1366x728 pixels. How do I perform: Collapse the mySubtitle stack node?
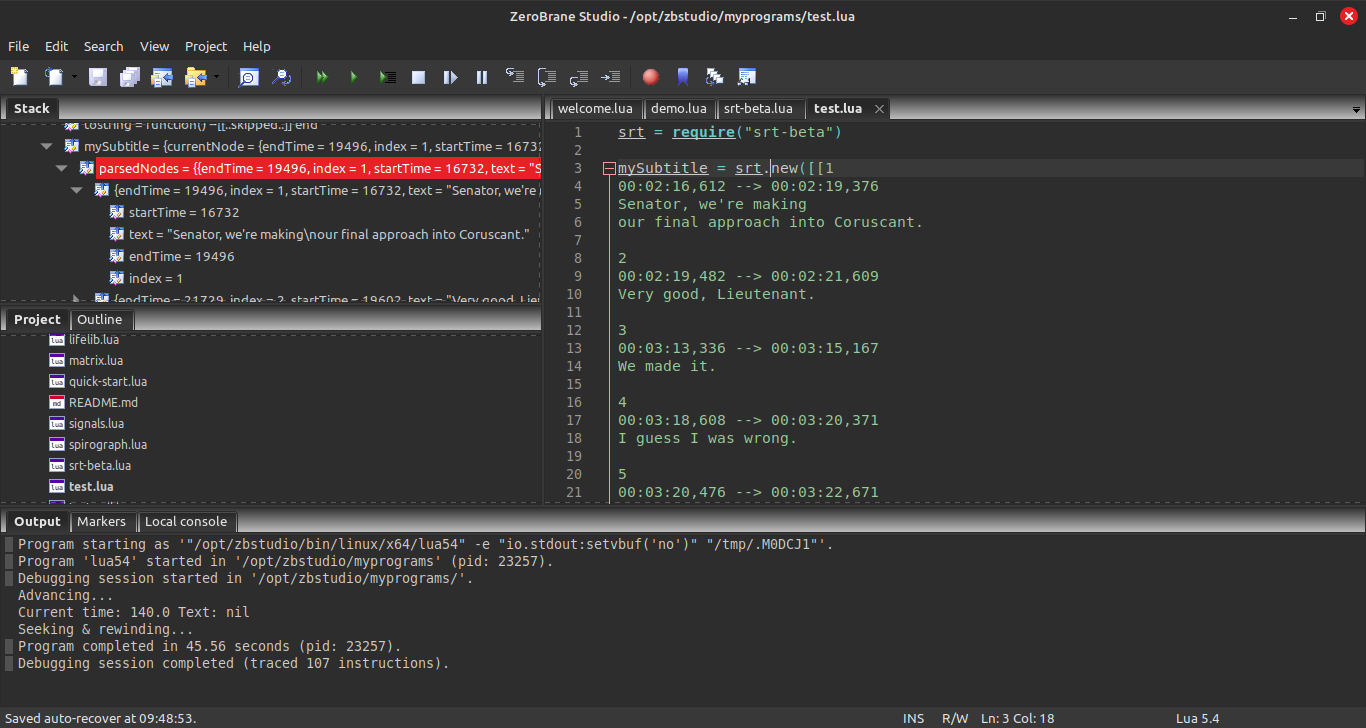(46, 146)
